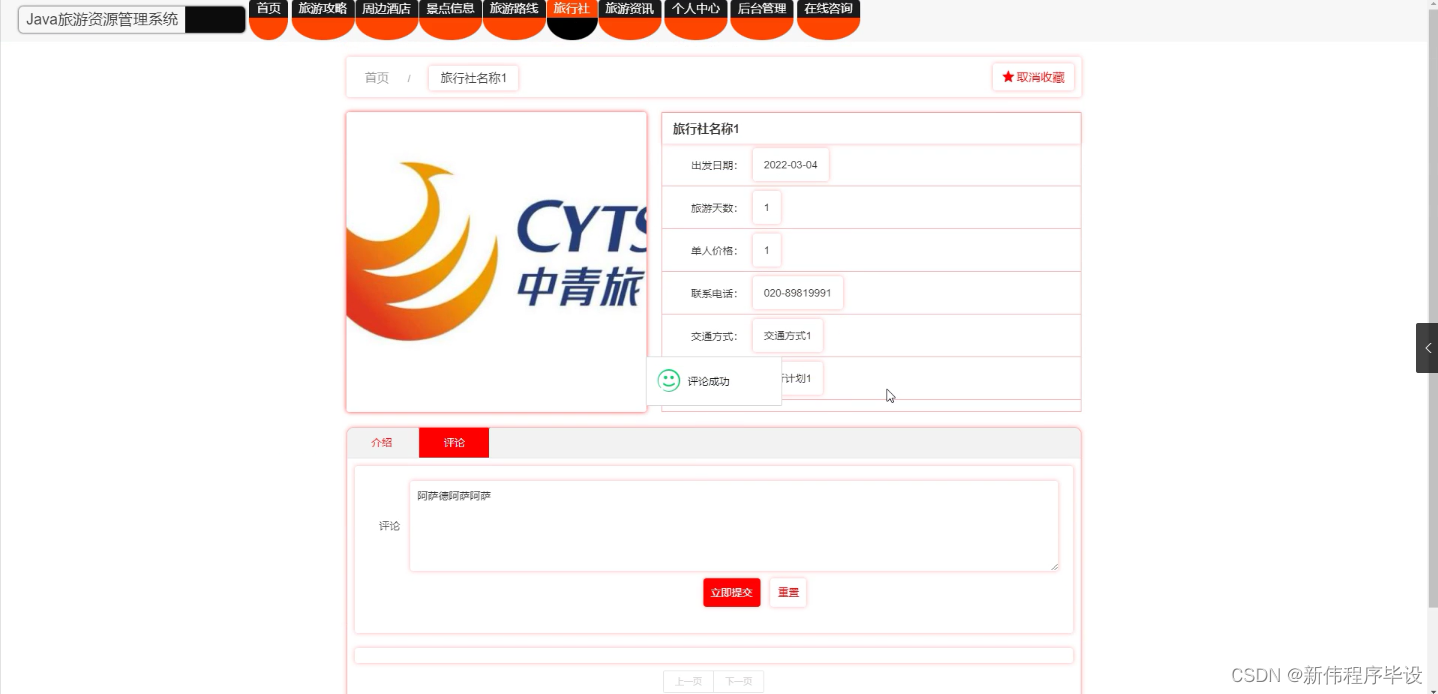Expand the collapsed side panel chevron on right edge
Screen dimensions: 1438x694
coord(1428,347)
